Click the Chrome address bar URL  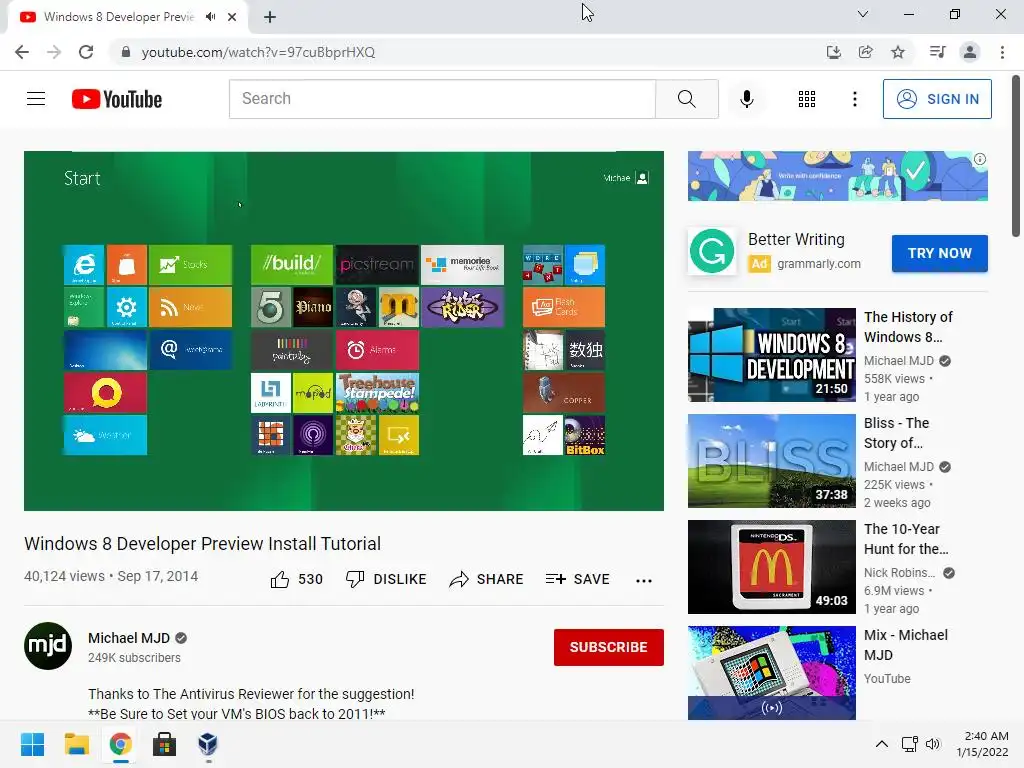coord(258,52)
